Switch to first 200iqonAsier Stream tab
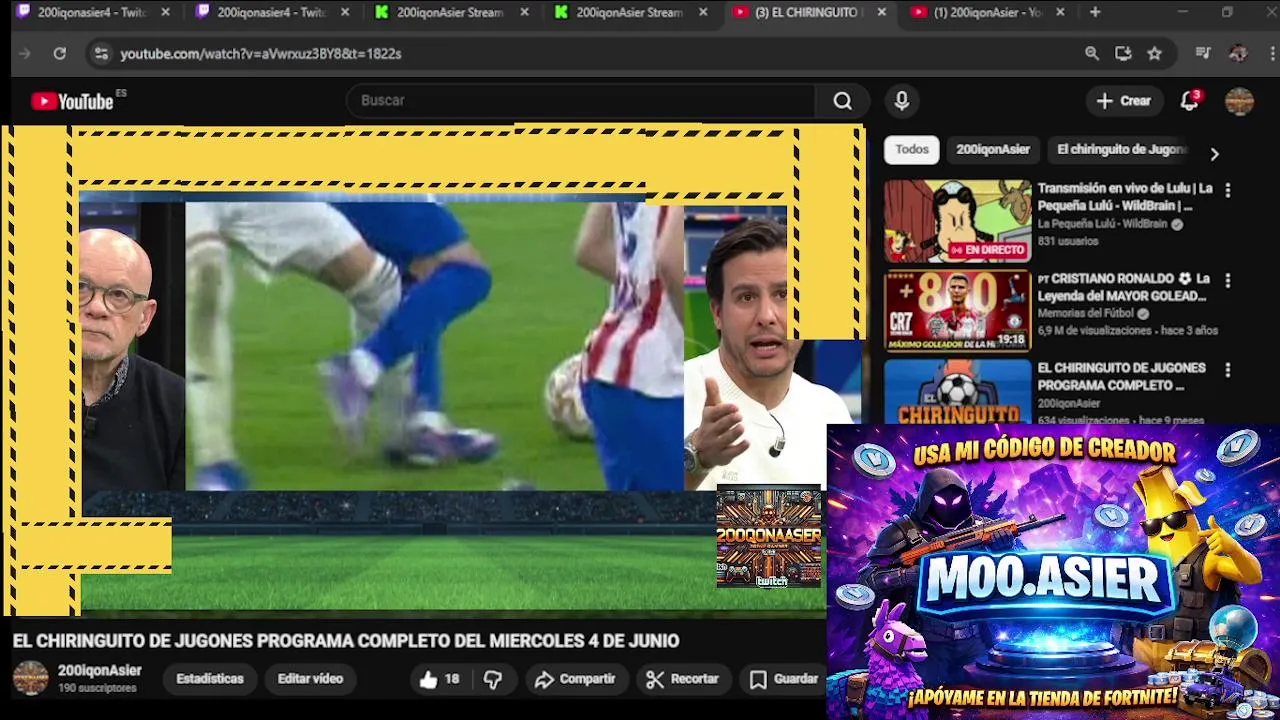The image size is (1280, 720). pyautogui.click(x=452, y=12)
